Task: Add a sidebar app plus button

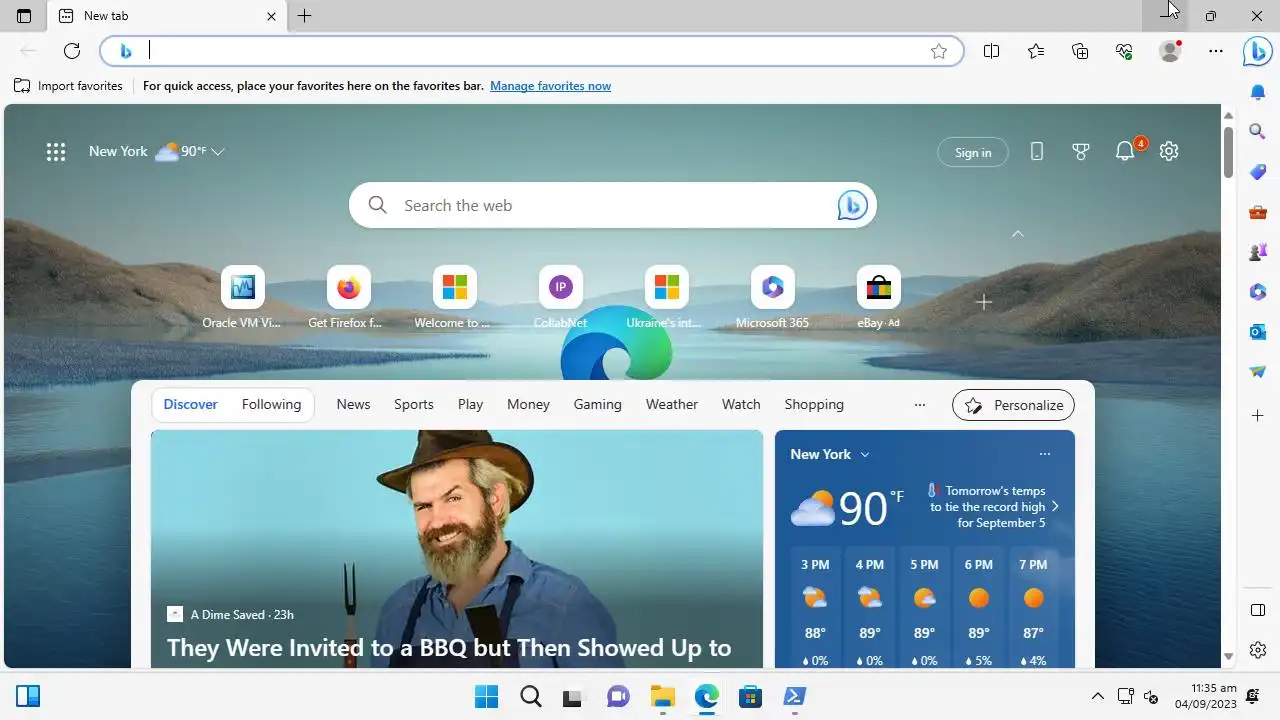Action: (x=1258, y=415)
